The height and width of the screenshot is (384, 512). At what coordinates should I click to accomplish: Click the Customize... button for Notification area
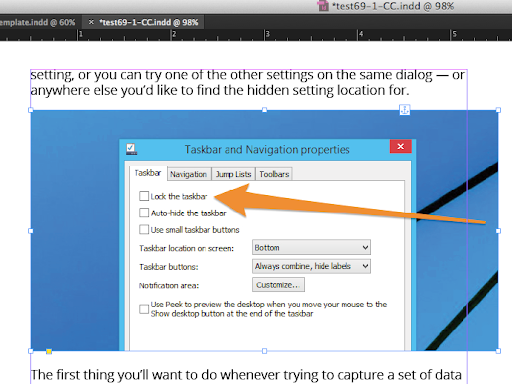(278, 285)
